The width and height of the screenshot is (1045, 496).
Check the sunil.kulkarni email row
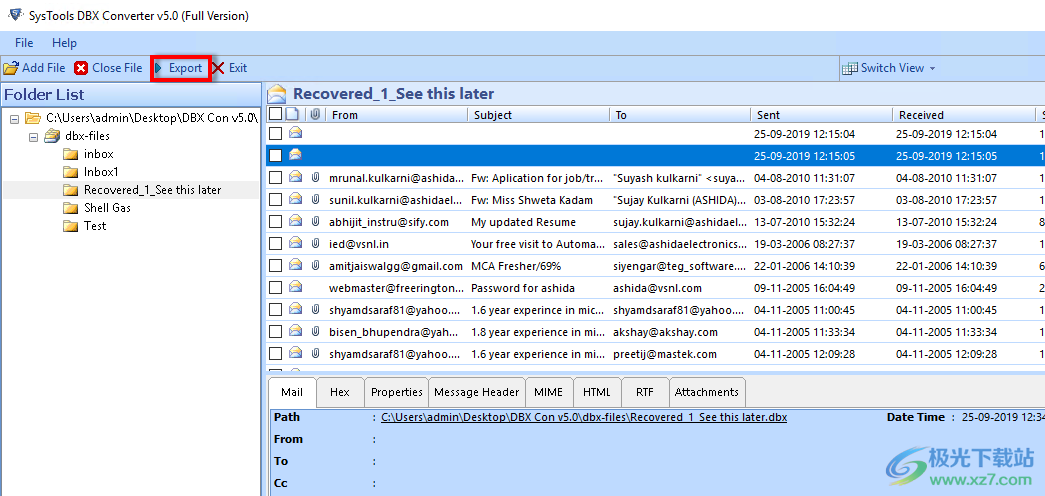click(x=275, y=200)
